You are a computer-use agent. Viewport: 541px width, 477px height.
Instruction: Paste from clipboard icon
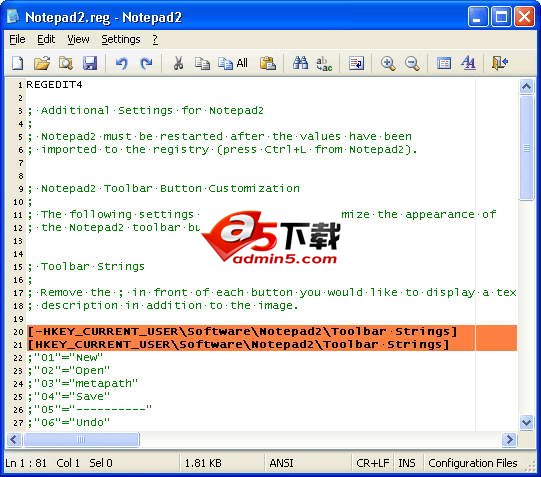268,63
